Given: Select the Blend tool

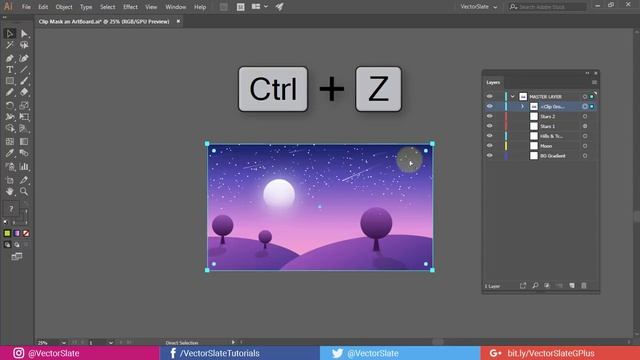Looking at the screenshot, I should coord(24,153).
